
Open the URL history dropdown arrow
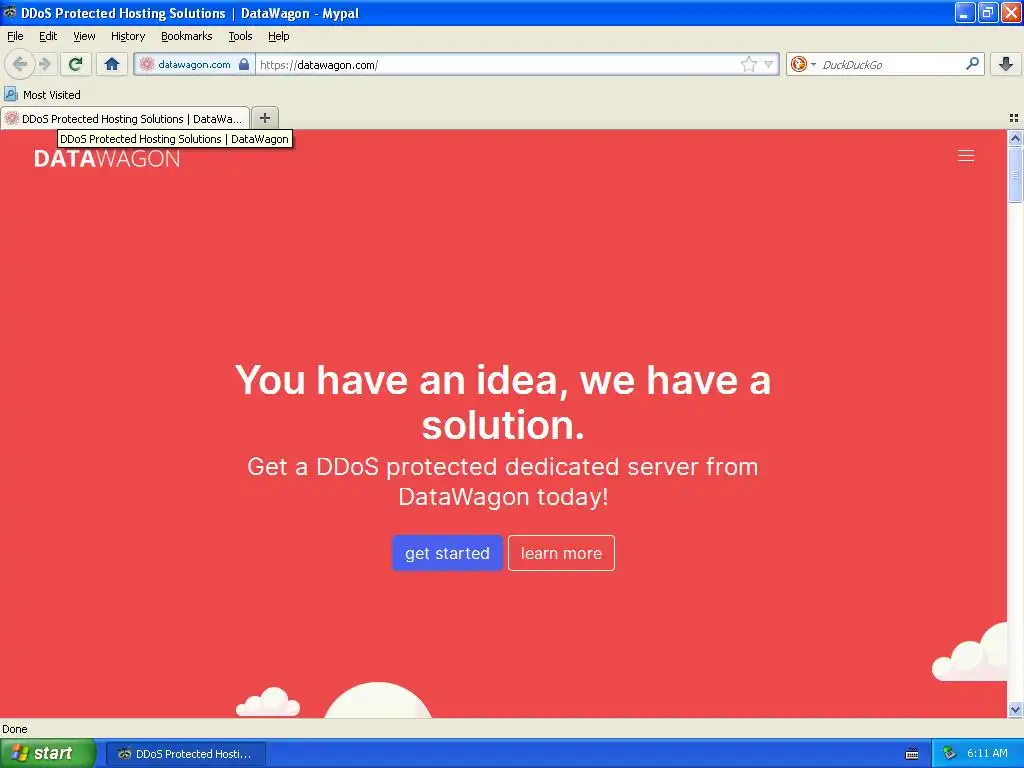click(769, 64)
